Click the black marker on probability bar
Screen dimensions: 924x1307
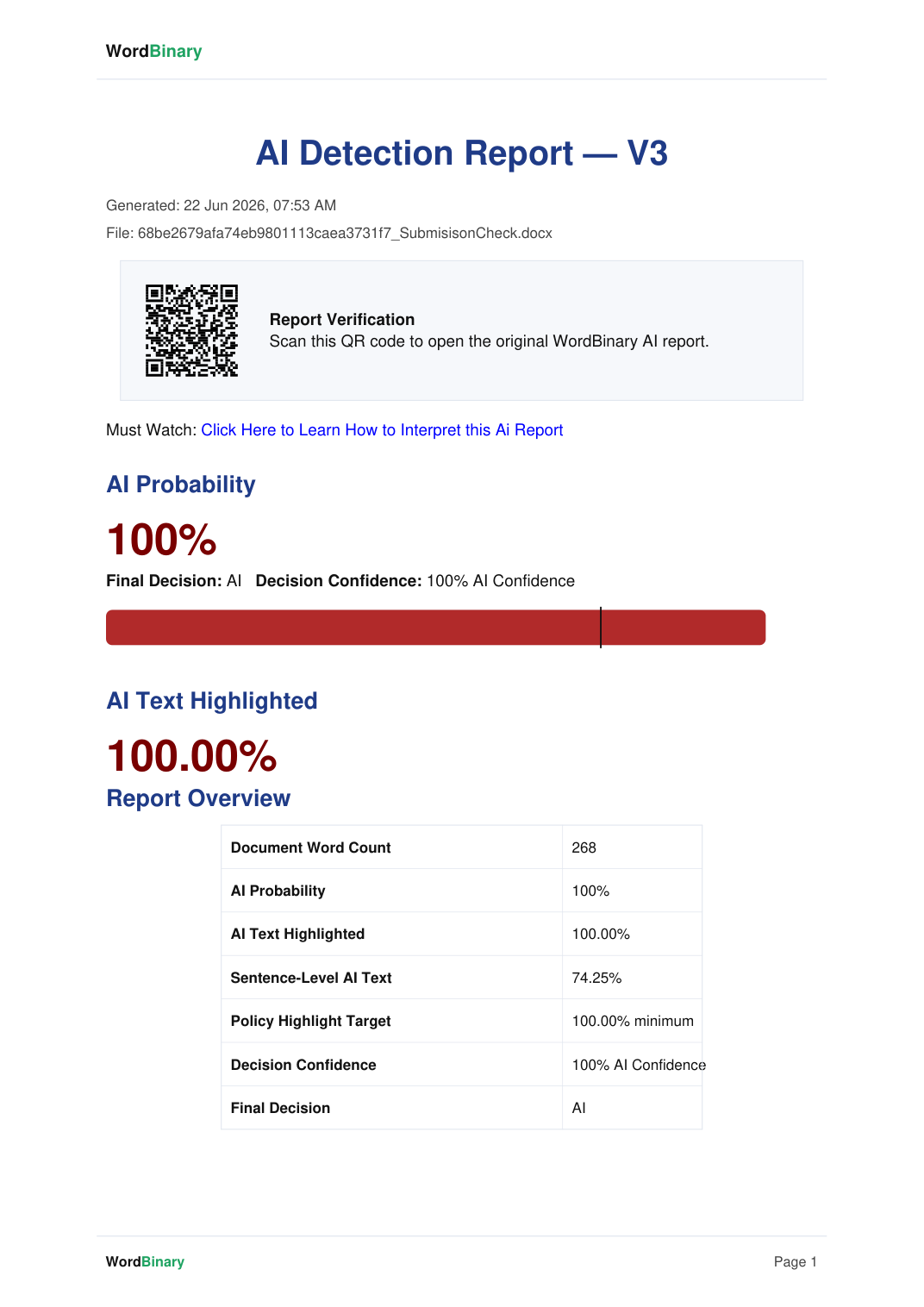601,628
